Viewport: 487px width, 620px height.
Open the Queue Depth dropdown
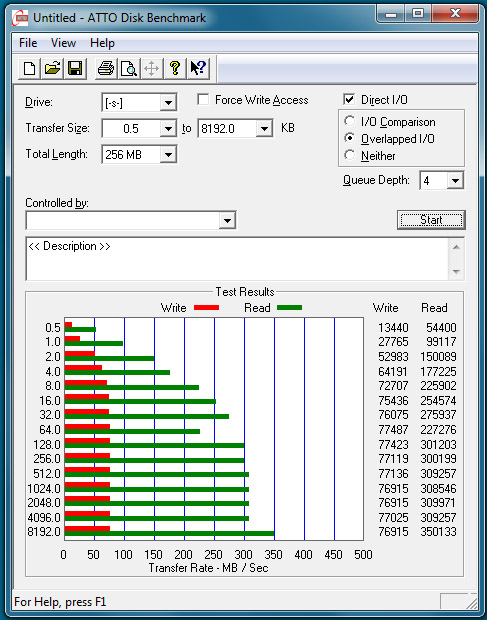point(455,181)
